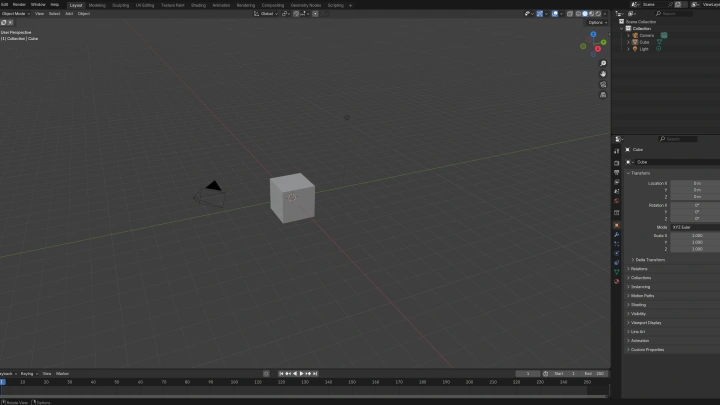Open the Window menu
Image resolution: width=720 pixels, height=405 pixels.
(x=38, y=5)
